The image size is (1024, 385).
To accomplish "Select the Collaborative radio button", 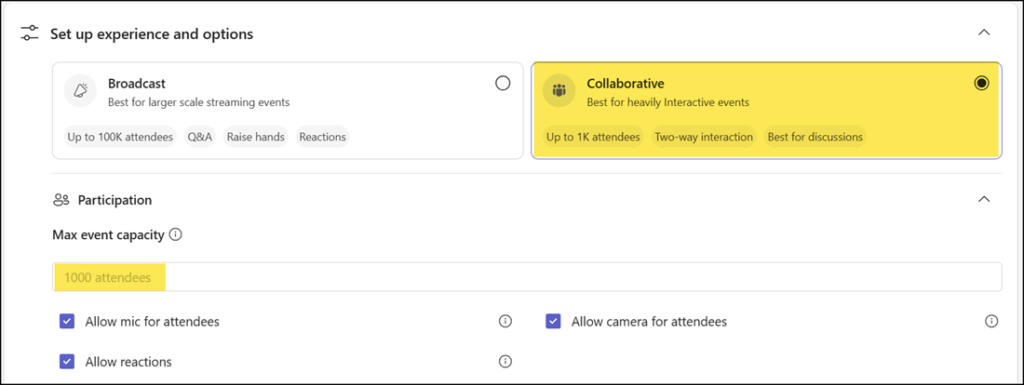I will pos(982,83).
